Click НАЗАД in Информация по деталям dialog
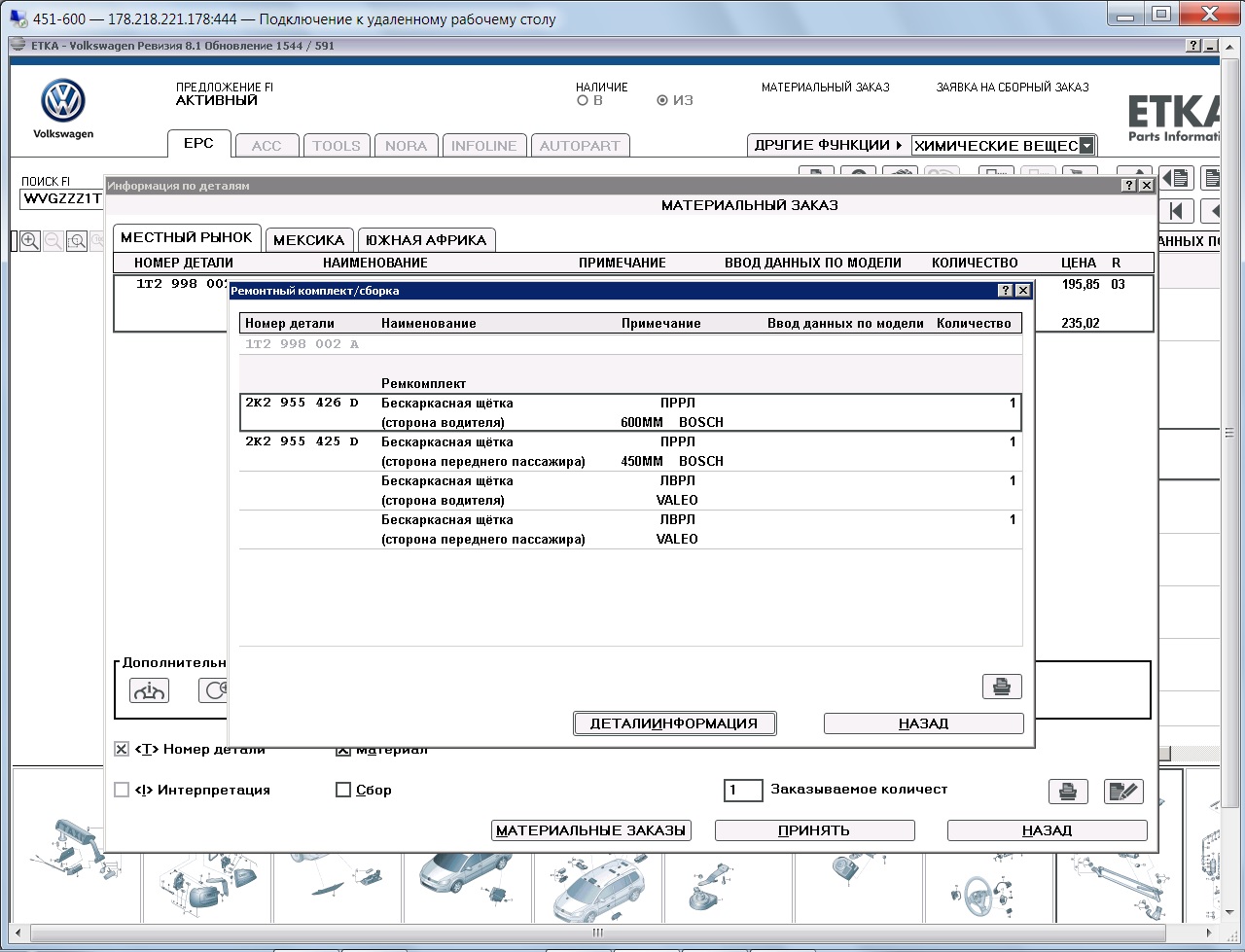 coord(1047,830)
